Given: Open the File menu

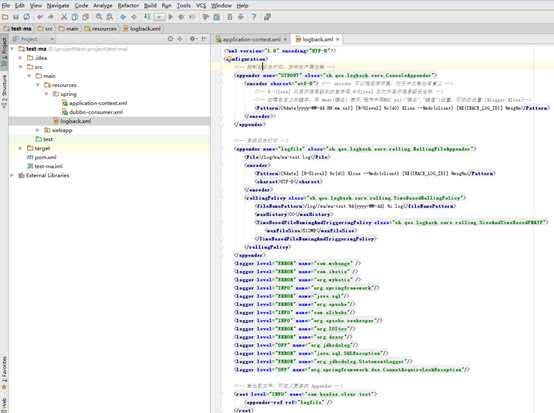Looking at the screenshot, I should pyautogui.click(x=6, y=5).
